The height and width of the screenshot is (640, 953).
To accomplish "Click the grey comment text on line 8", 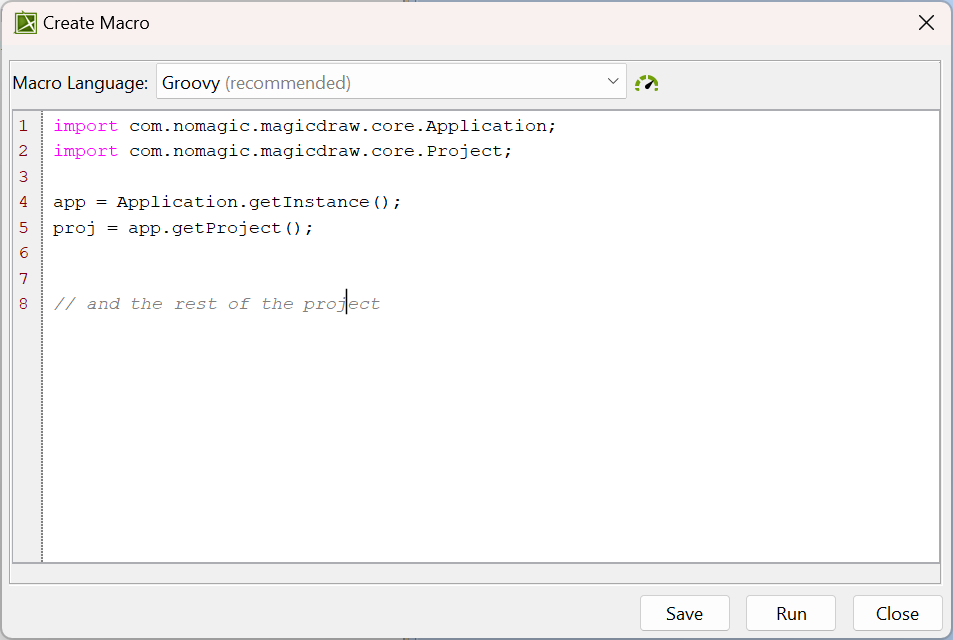I will [x=215, y=304].
